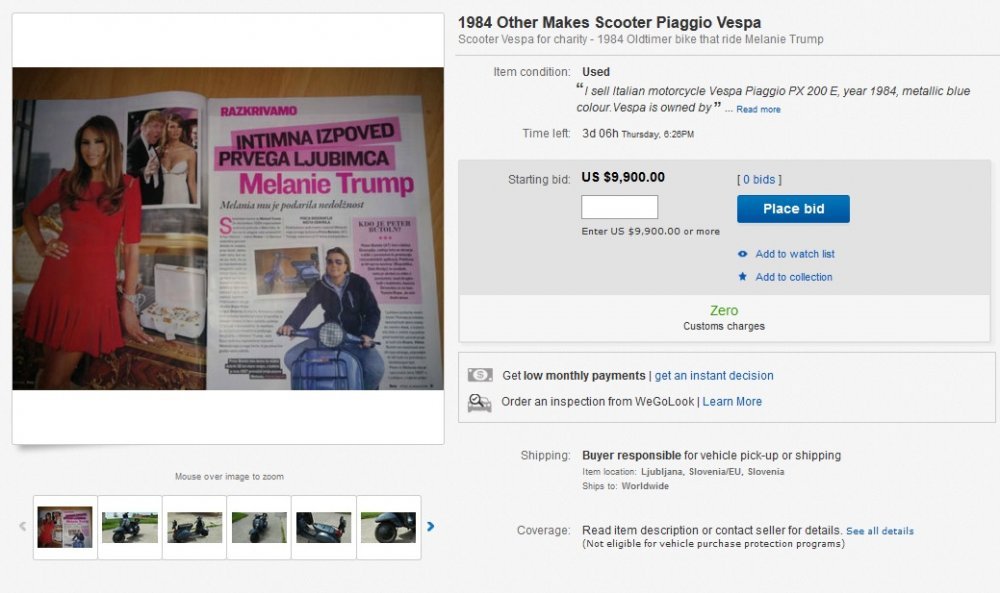Click the eye icon beside Add to watch list
The image size is (1000, 593).
point(742,254)
